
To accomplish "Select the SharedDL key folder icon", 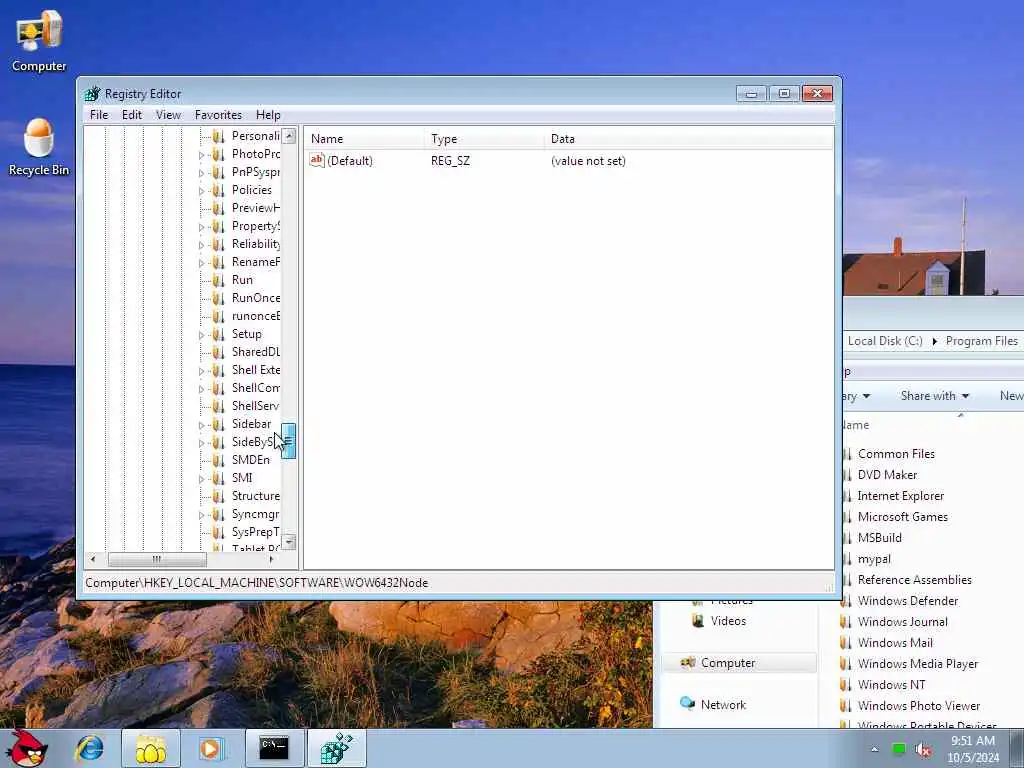I will click(x=218, y=352).
